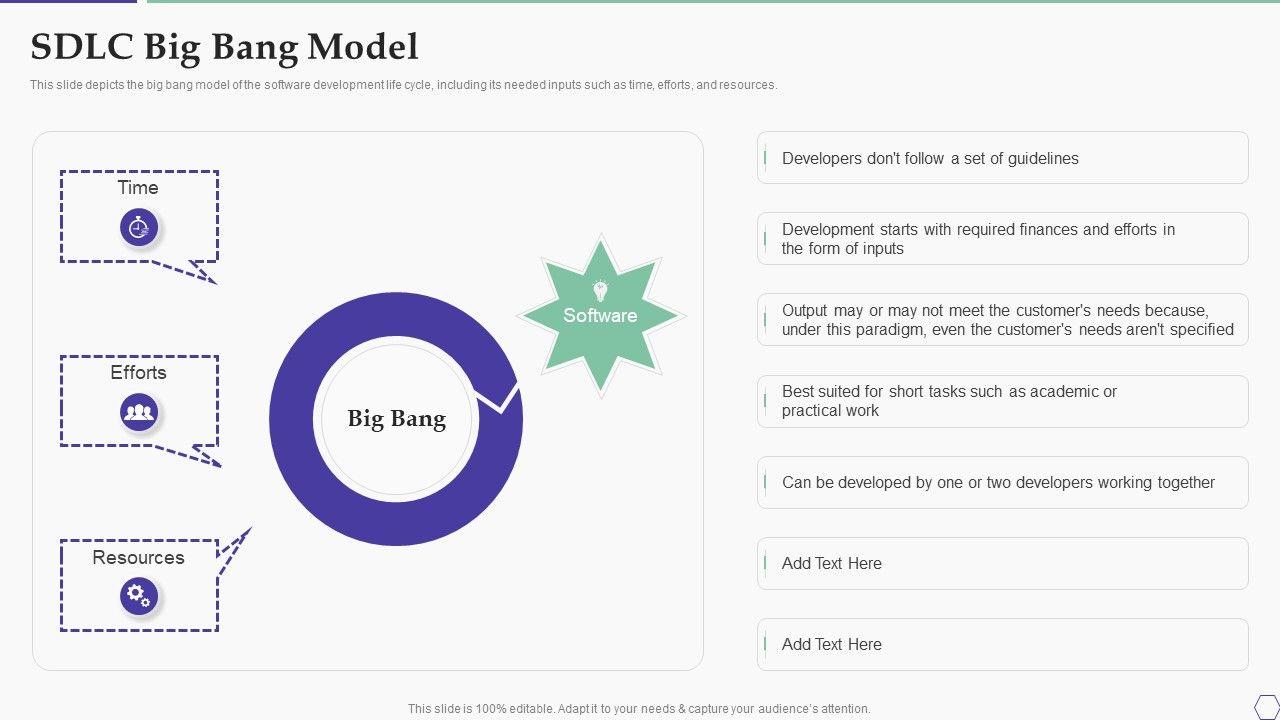Click the "This slide is 100% editable" footer text
The image size is (1280, 720).
point(639,708)
